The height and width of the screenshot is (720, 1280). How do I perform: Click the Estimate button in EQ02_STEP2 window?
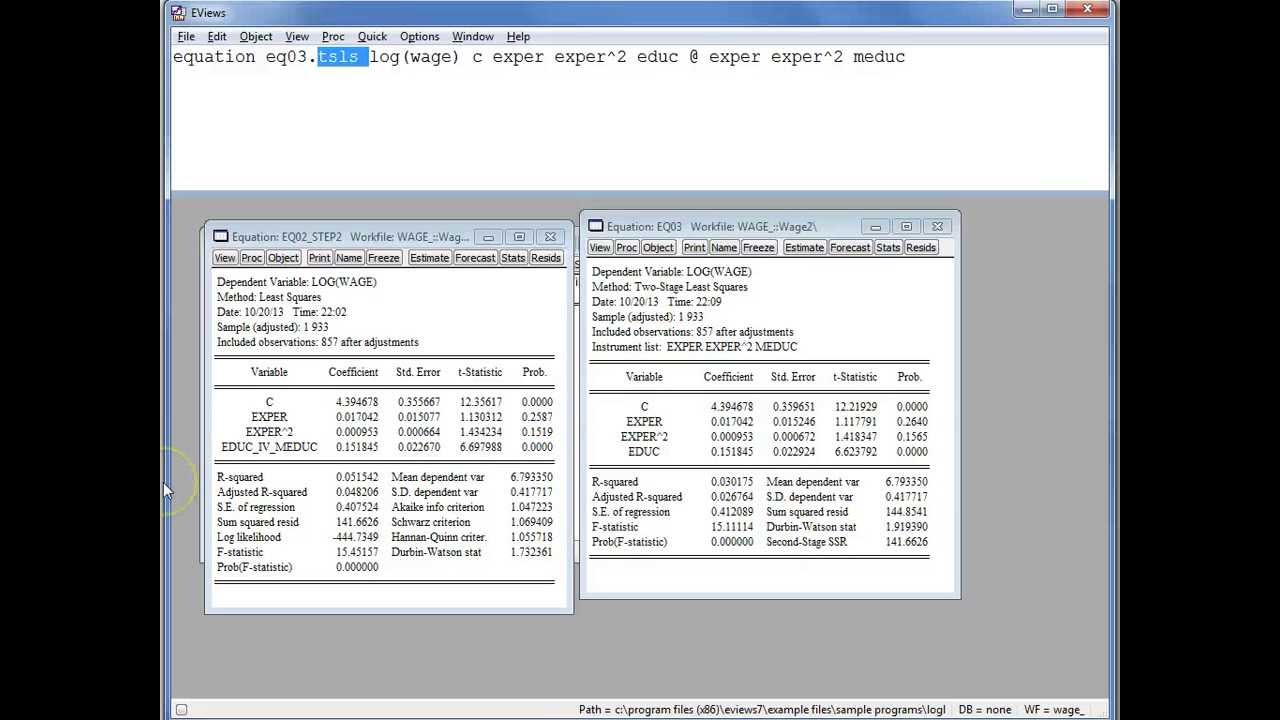point(429,258)
